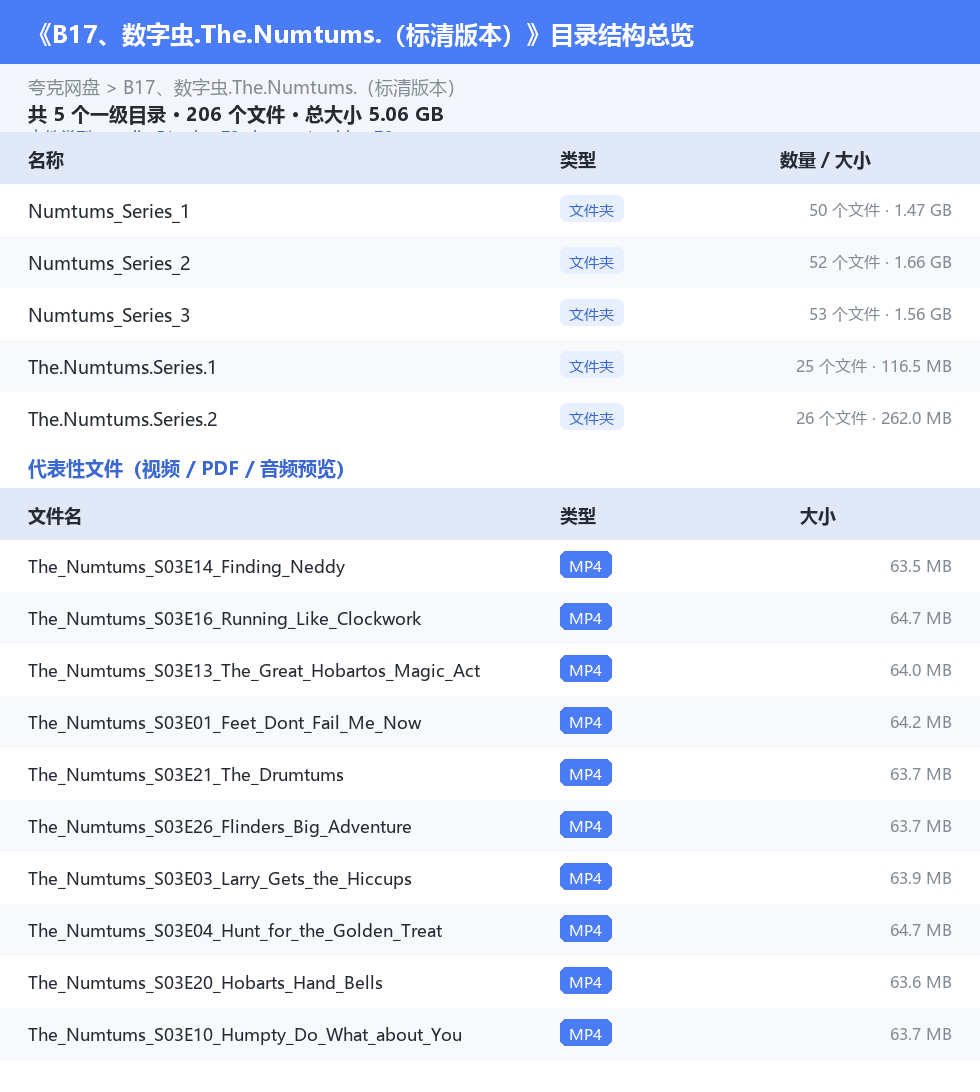This screenshot has height=1092, width=980.
Task: Select the 64.0 MB size value
Action: point(921,670)
